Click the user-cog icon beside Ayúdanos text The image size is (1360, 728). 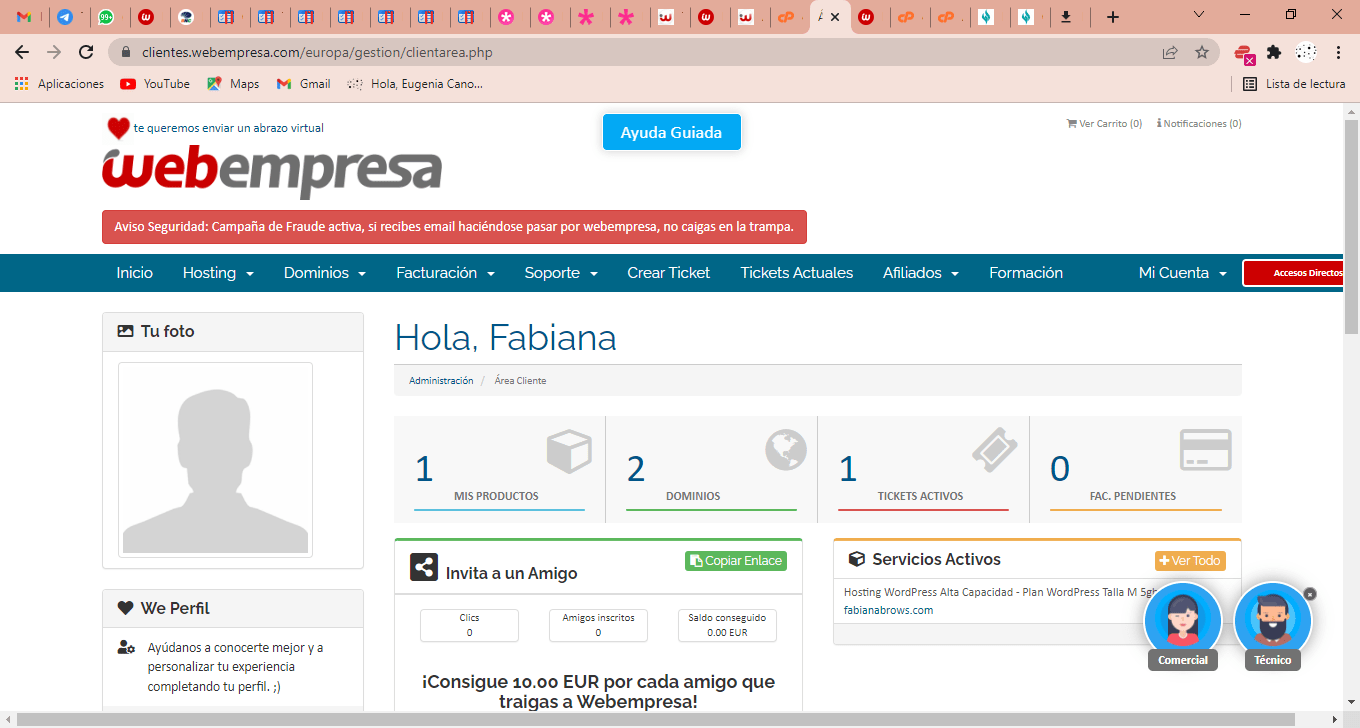126,648
